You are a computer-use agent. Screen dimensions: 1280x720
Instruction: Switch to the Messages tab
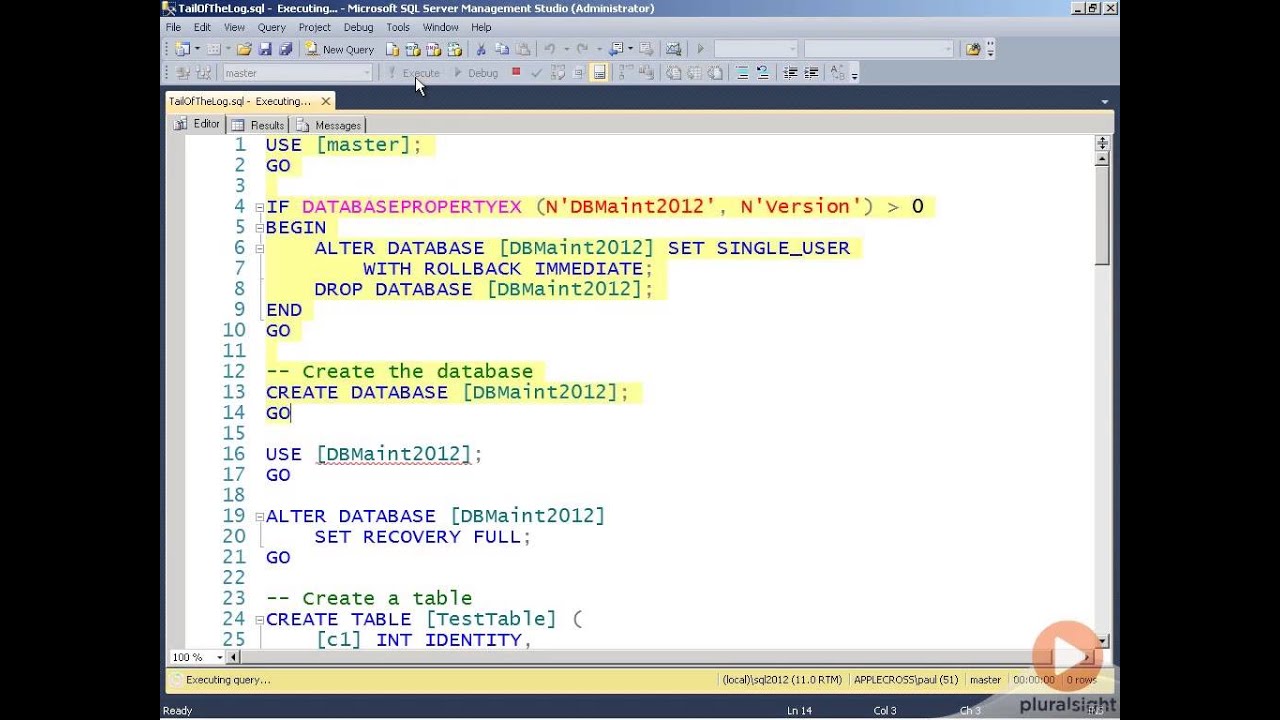point(329,125)
